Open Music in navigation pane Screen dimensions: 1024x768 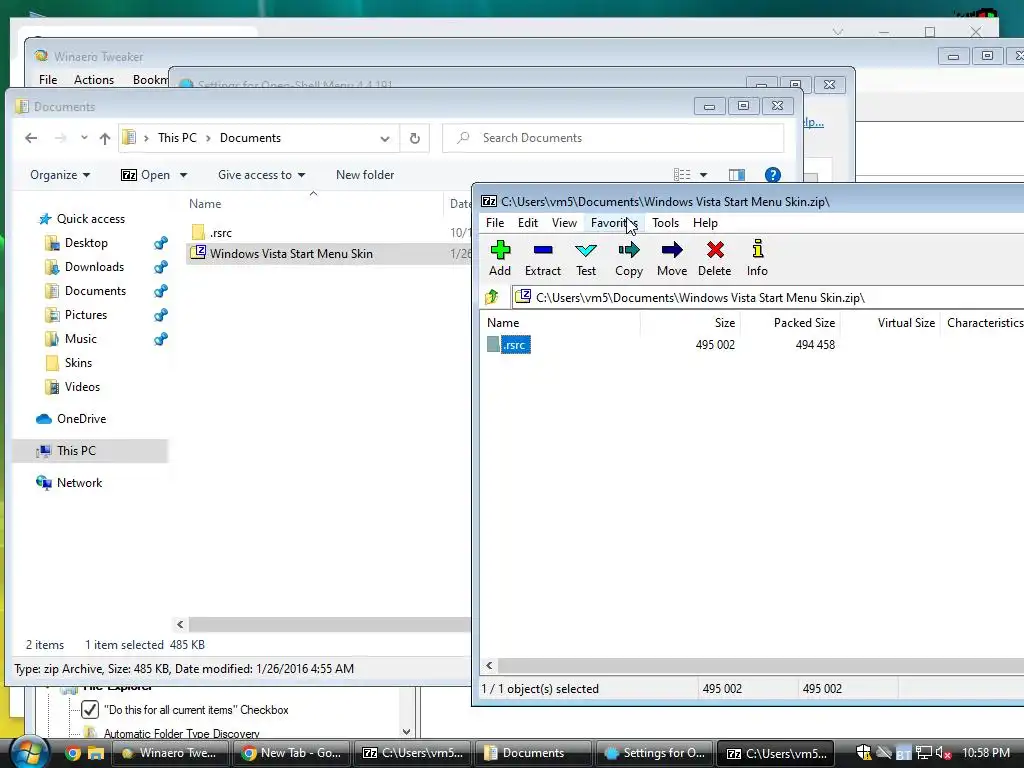80,339
